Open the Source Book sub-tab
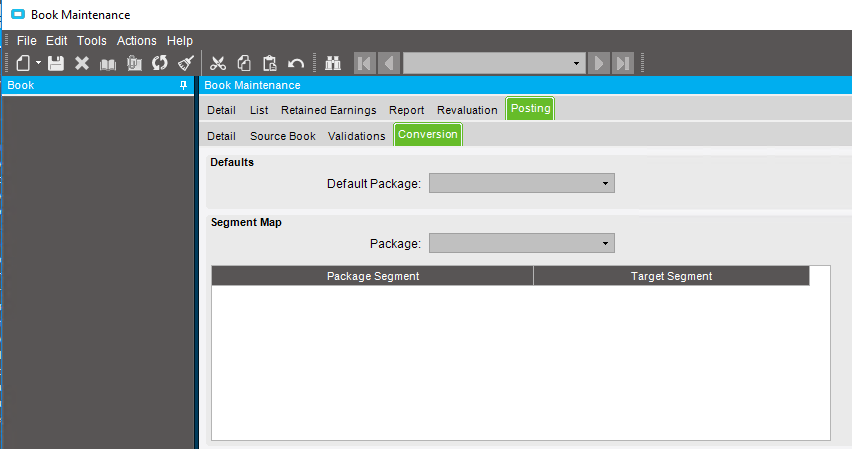This screenshot has height=449, width=852. tap(283, 136)
